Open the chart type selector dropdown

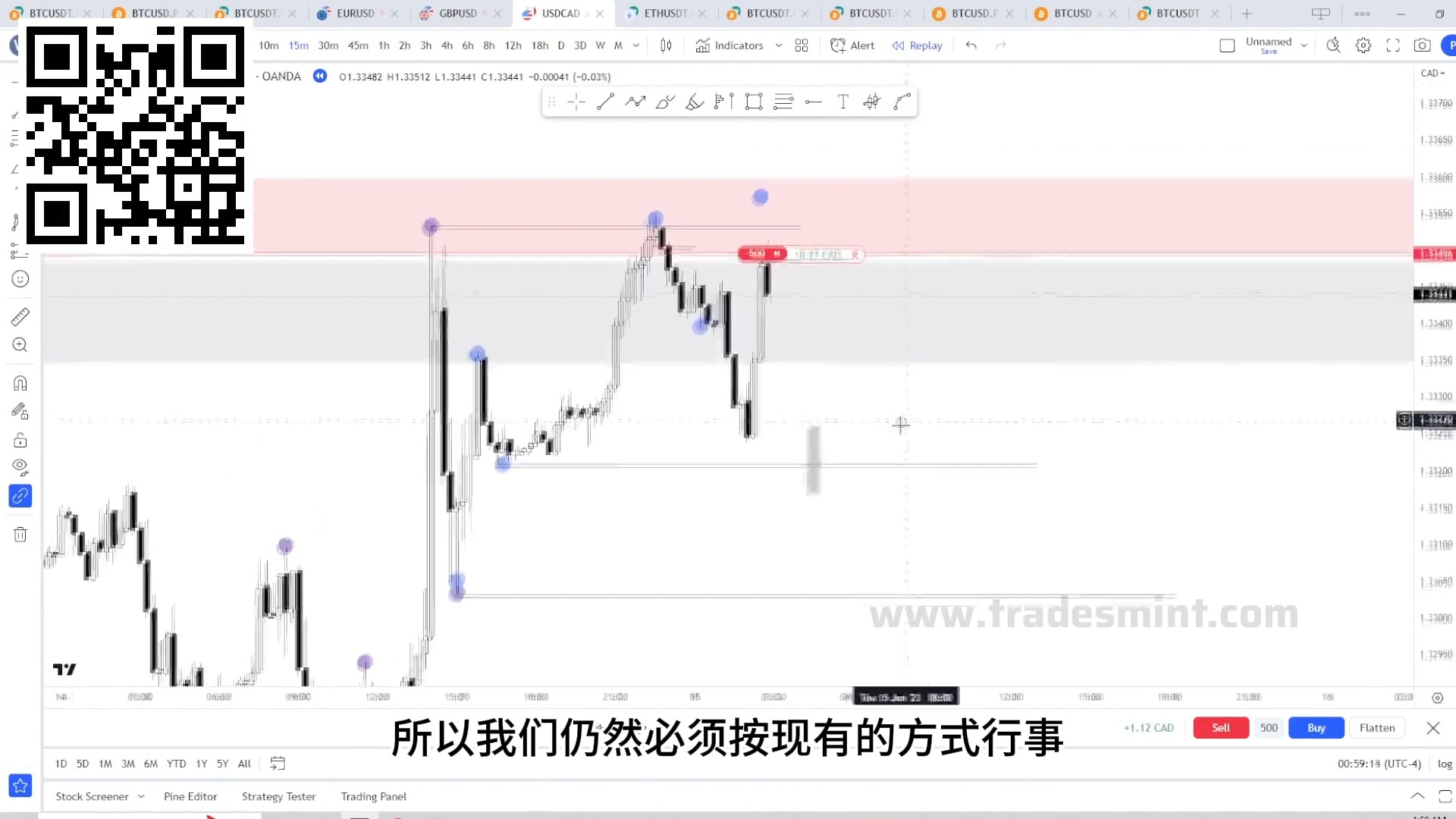click(x=666, y=45)
